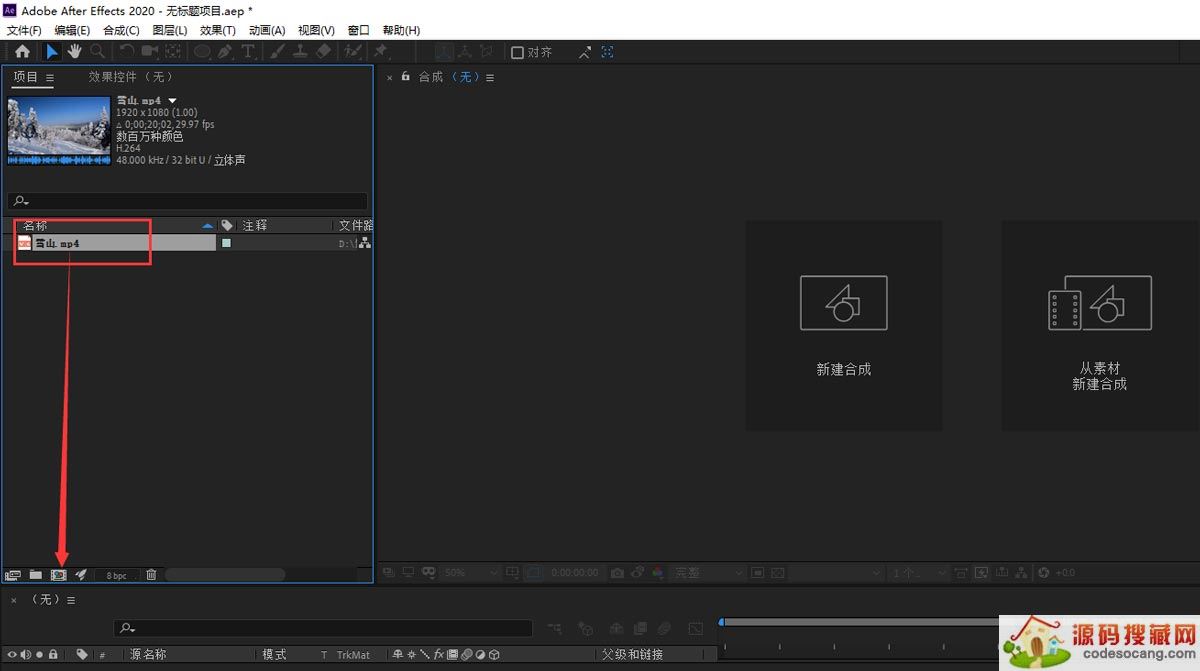Open the 效果(T) menu
Viewport: 1200px width, 671px height.
tap(217, 31)
